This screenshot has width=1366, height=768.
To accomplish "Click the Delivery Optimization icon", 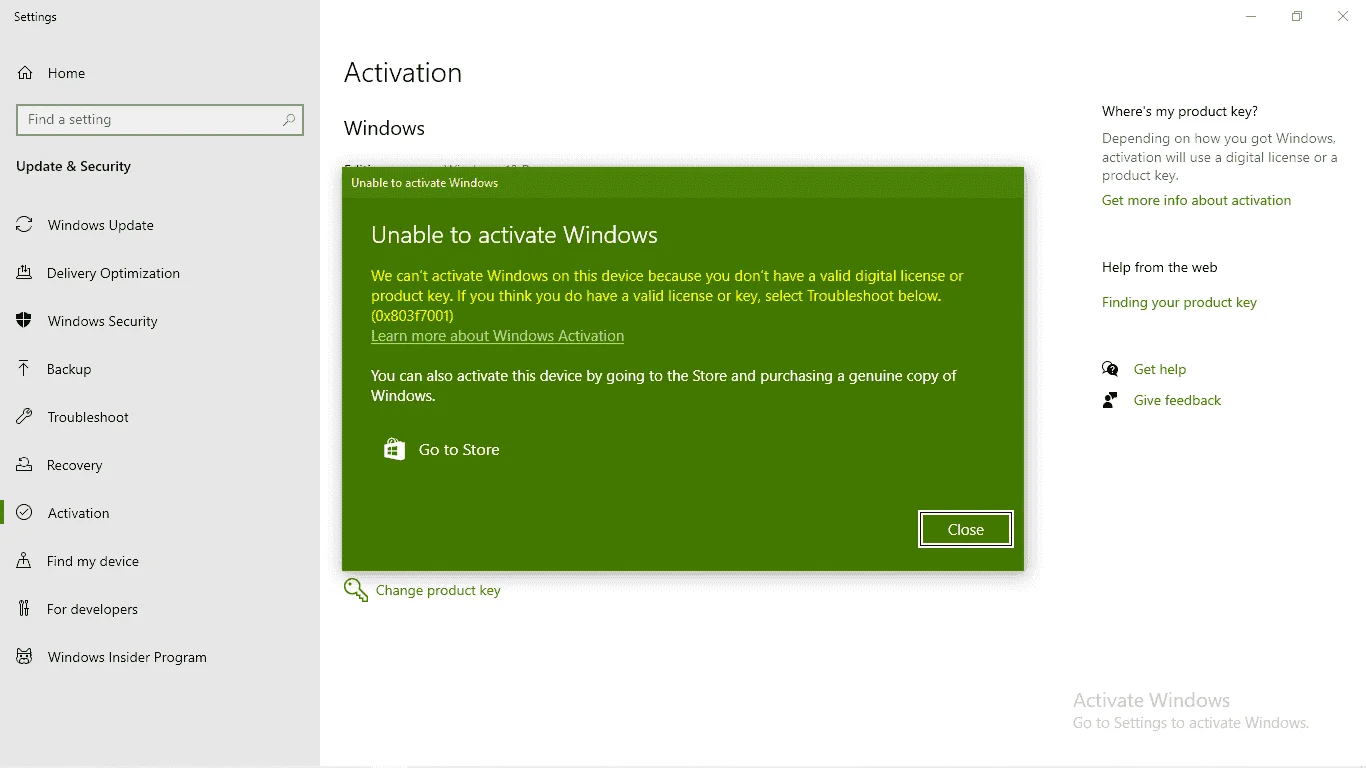I will pyautogui.click(x=24, y=273).
